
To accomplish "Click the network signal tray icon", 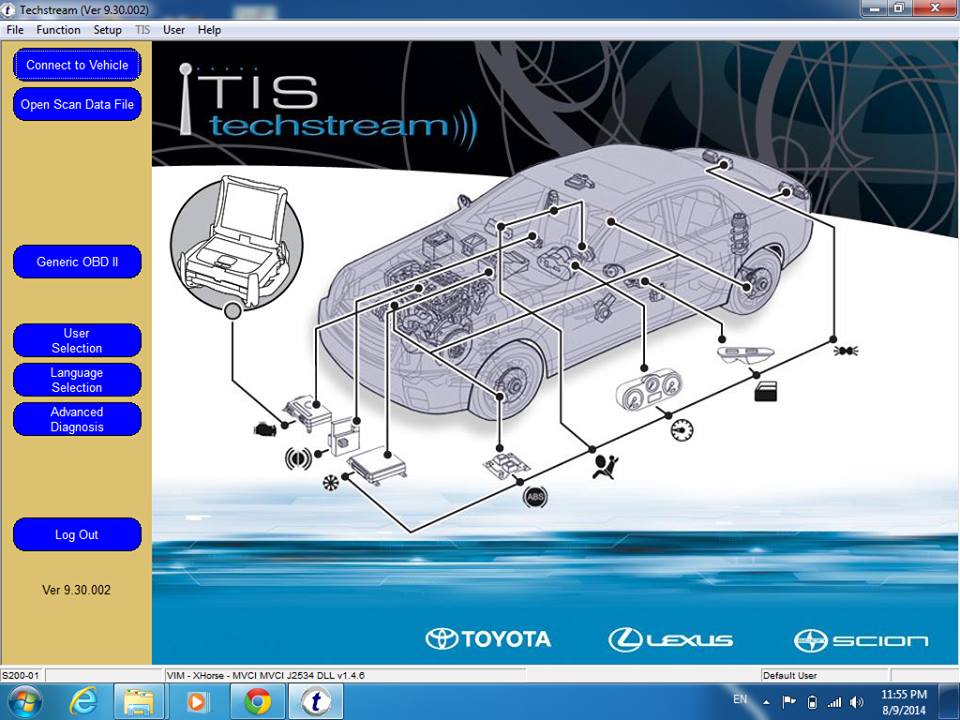I will pyautogui.click(x=834, y=702).
